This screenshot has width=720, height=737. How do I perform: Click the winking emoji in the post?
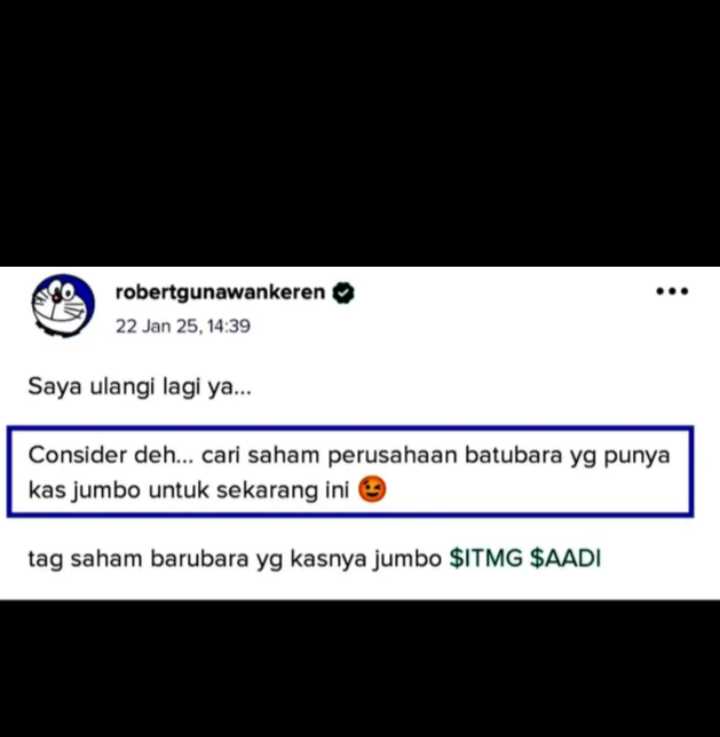[372, 489]
